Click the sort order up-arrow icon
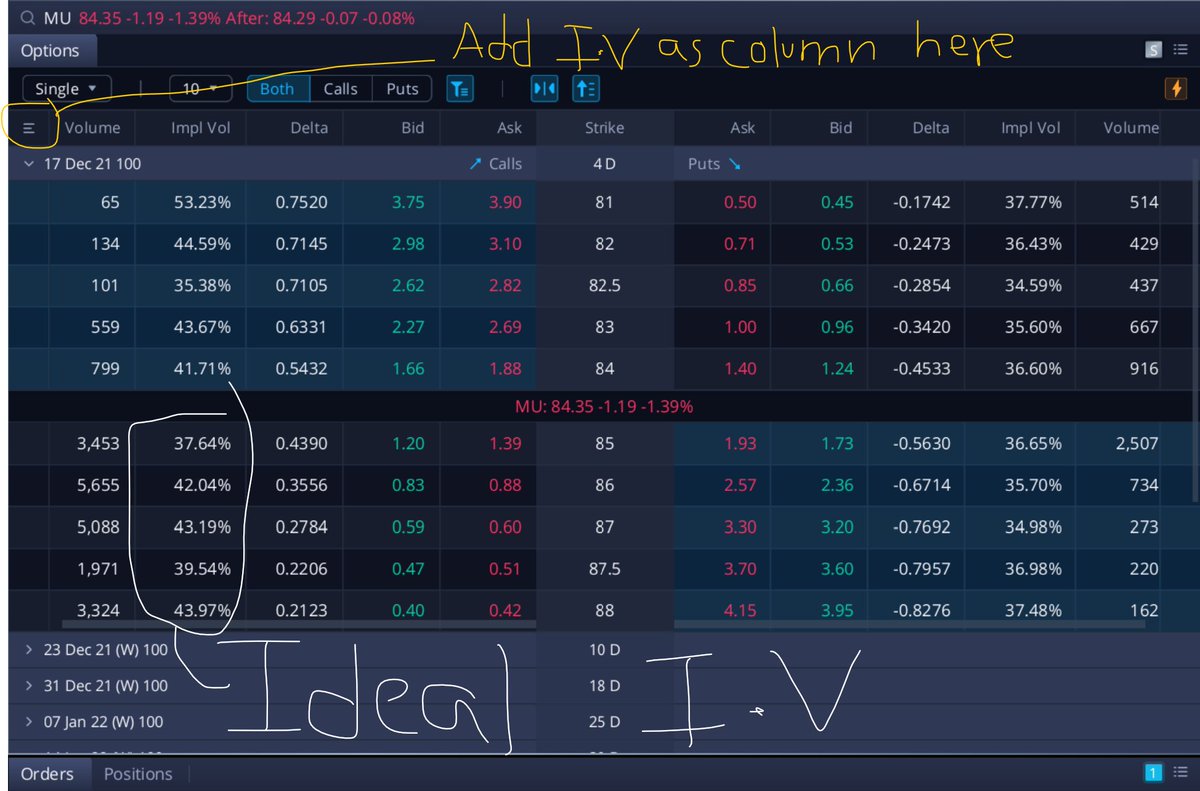This screenshot has width=1200, height=791. (x=586, y=89)
